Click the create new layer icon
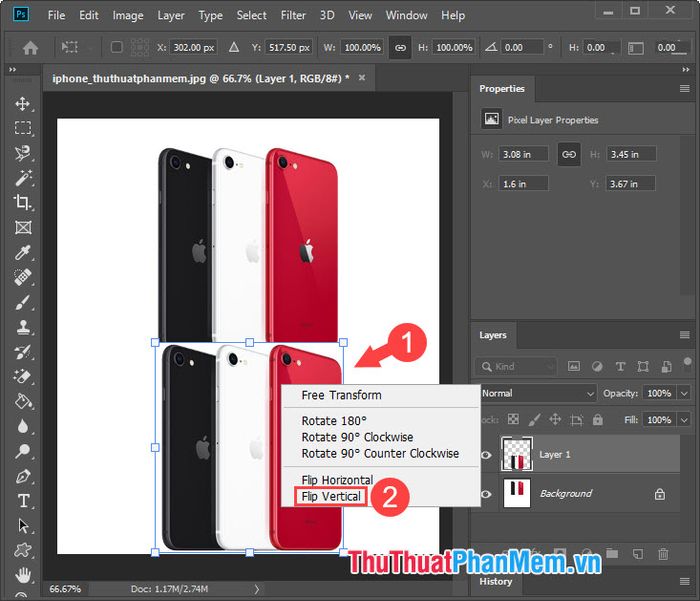The image size is (700, 601). click(x=638, y=554)
